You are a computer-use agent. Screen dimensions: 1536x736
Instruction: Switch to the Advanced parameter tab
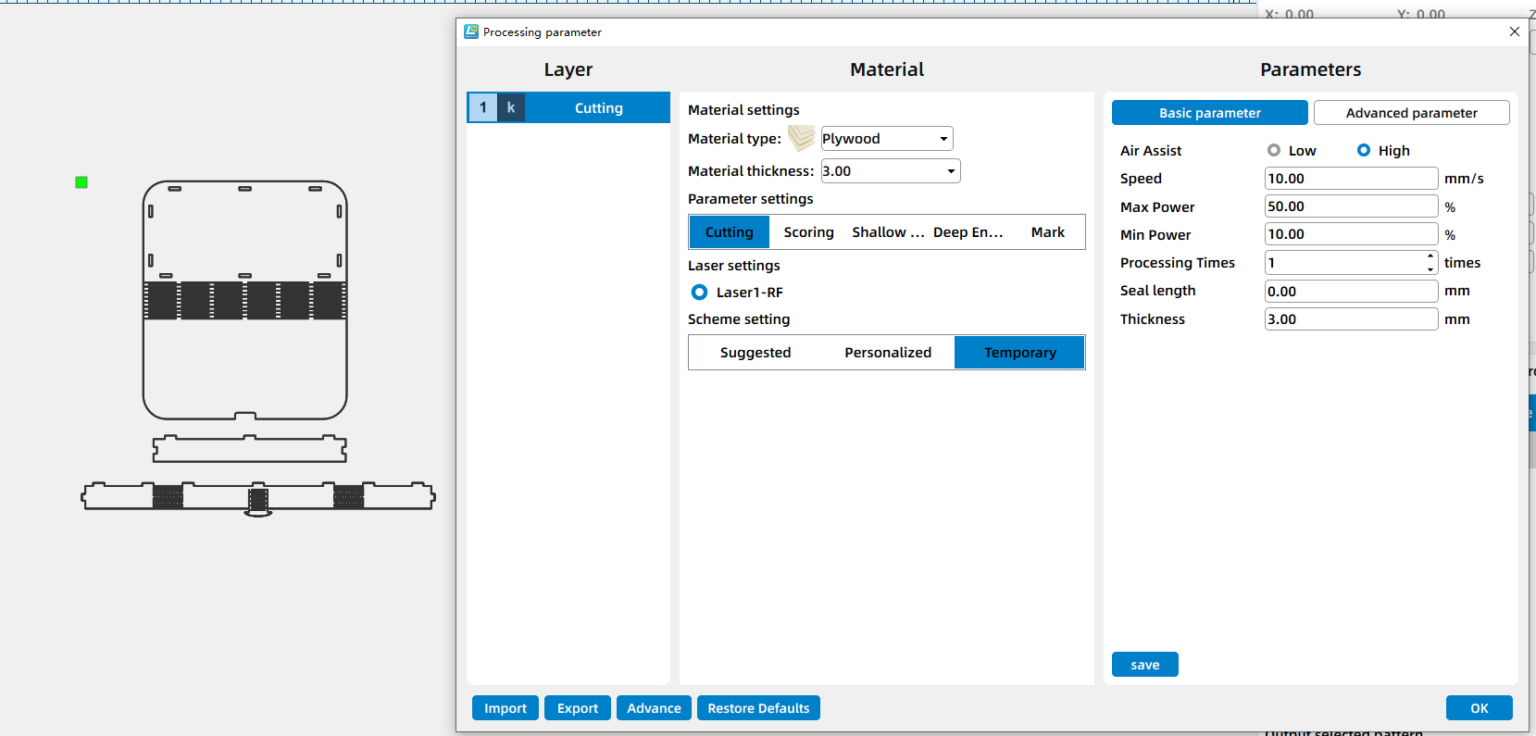1410,113
